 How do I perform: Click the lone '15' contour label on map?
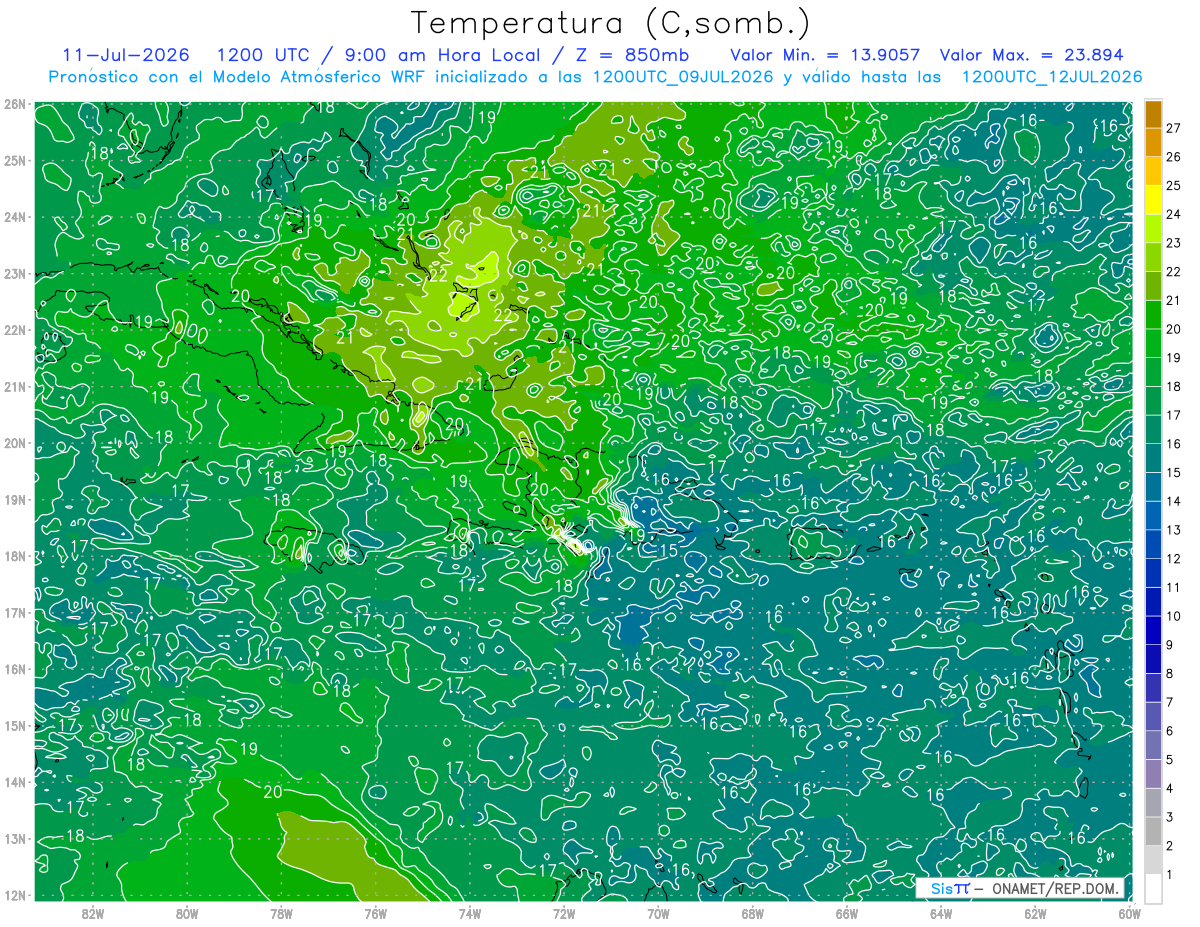[668, 551]
